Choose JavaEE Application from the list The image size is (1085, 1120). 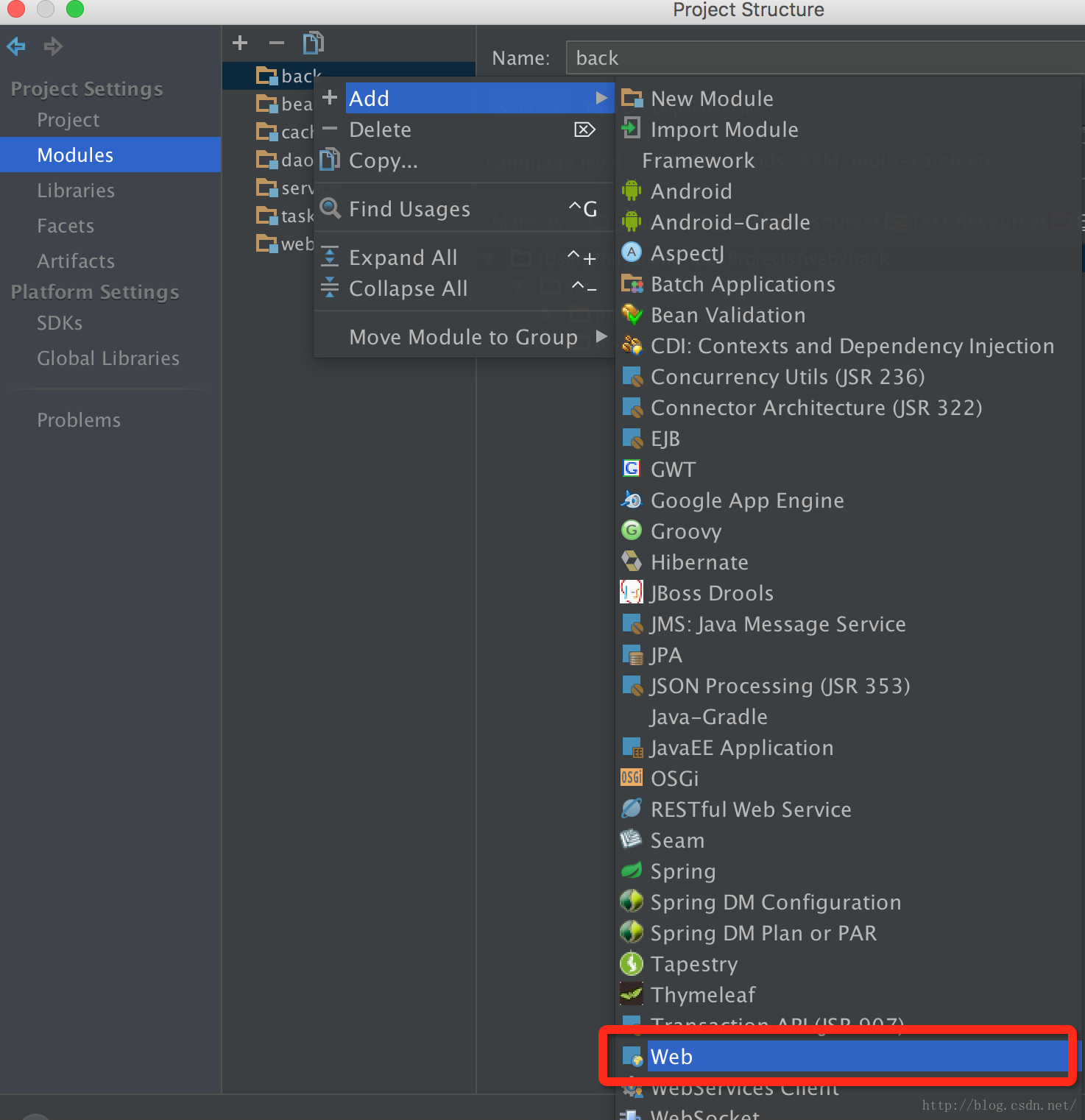click(x=850, y=748)
